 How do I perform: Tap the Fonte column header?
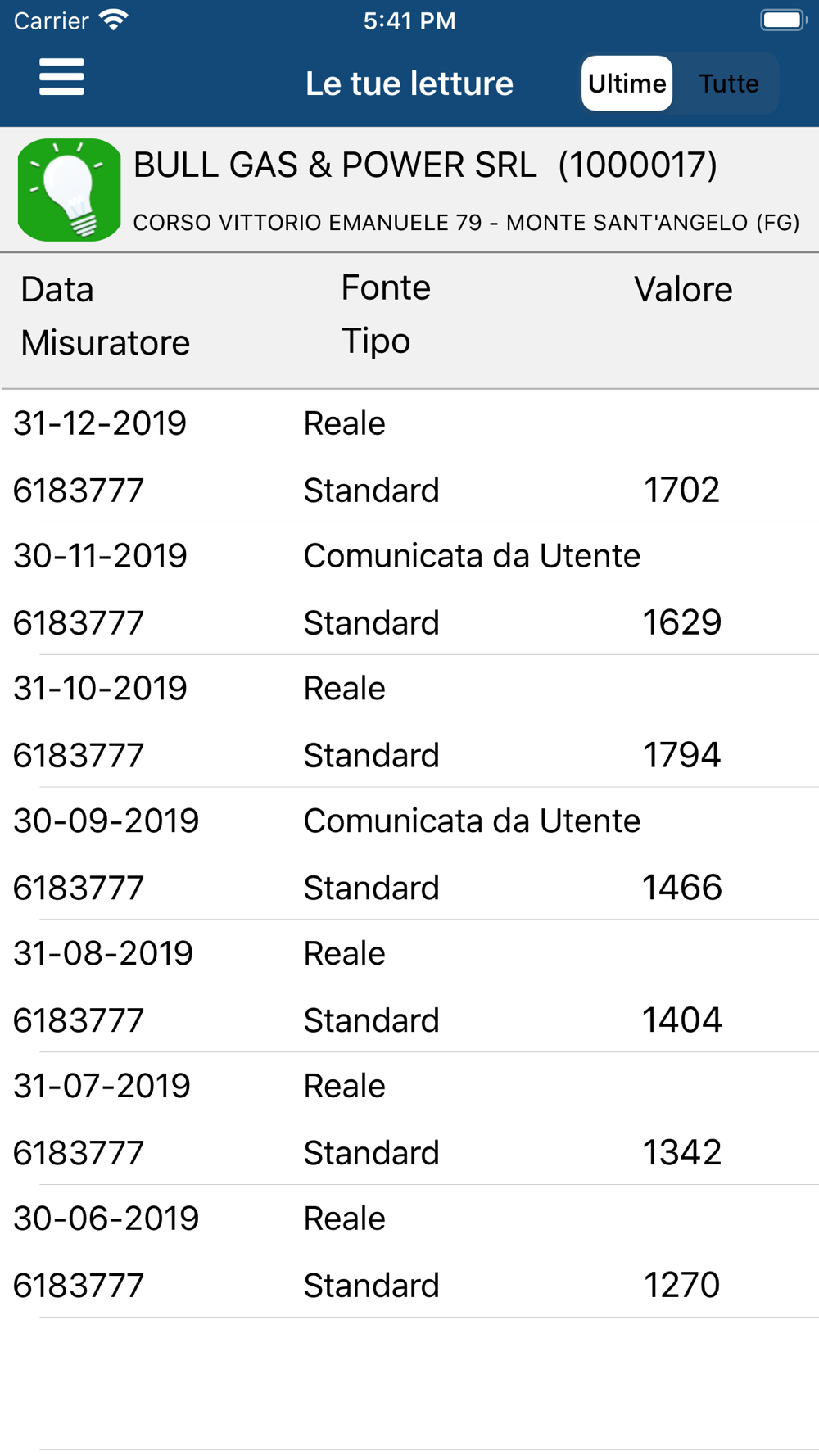(x=386, y=288)
